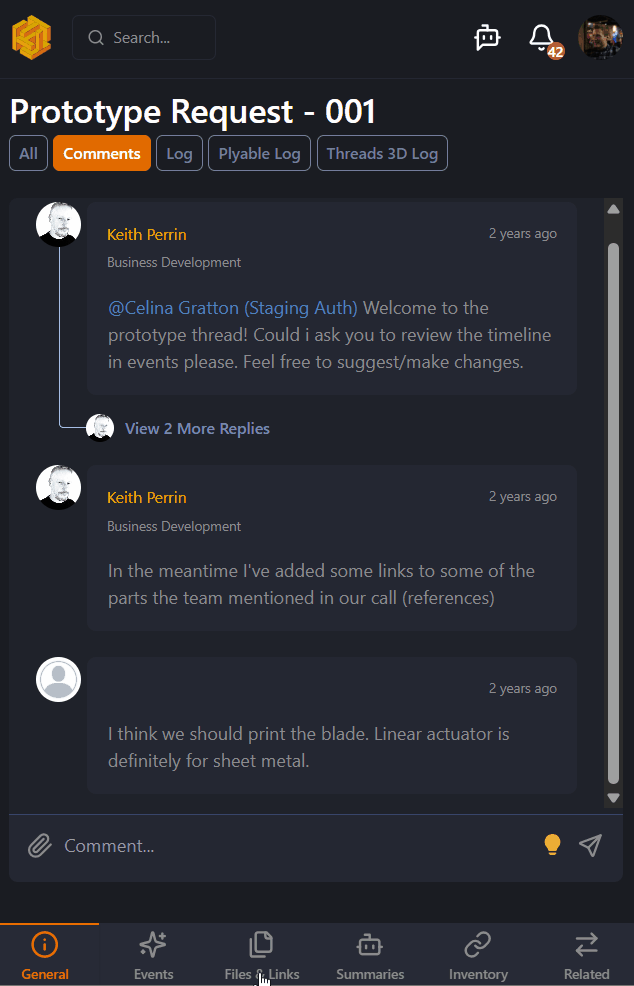
Task: Open notifications bell with 42 badge
Action: (542, 38)
